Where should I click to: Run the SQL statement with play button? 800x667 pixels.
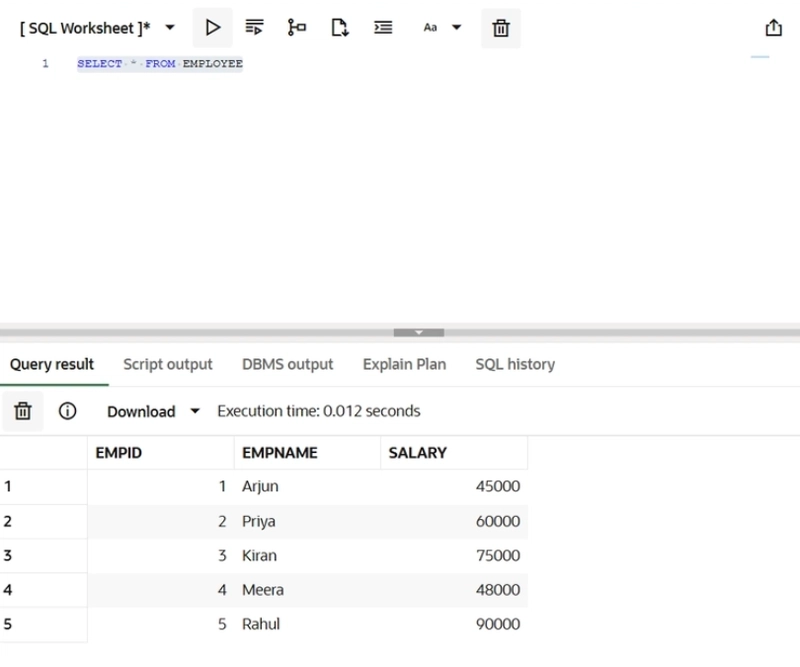212,28
